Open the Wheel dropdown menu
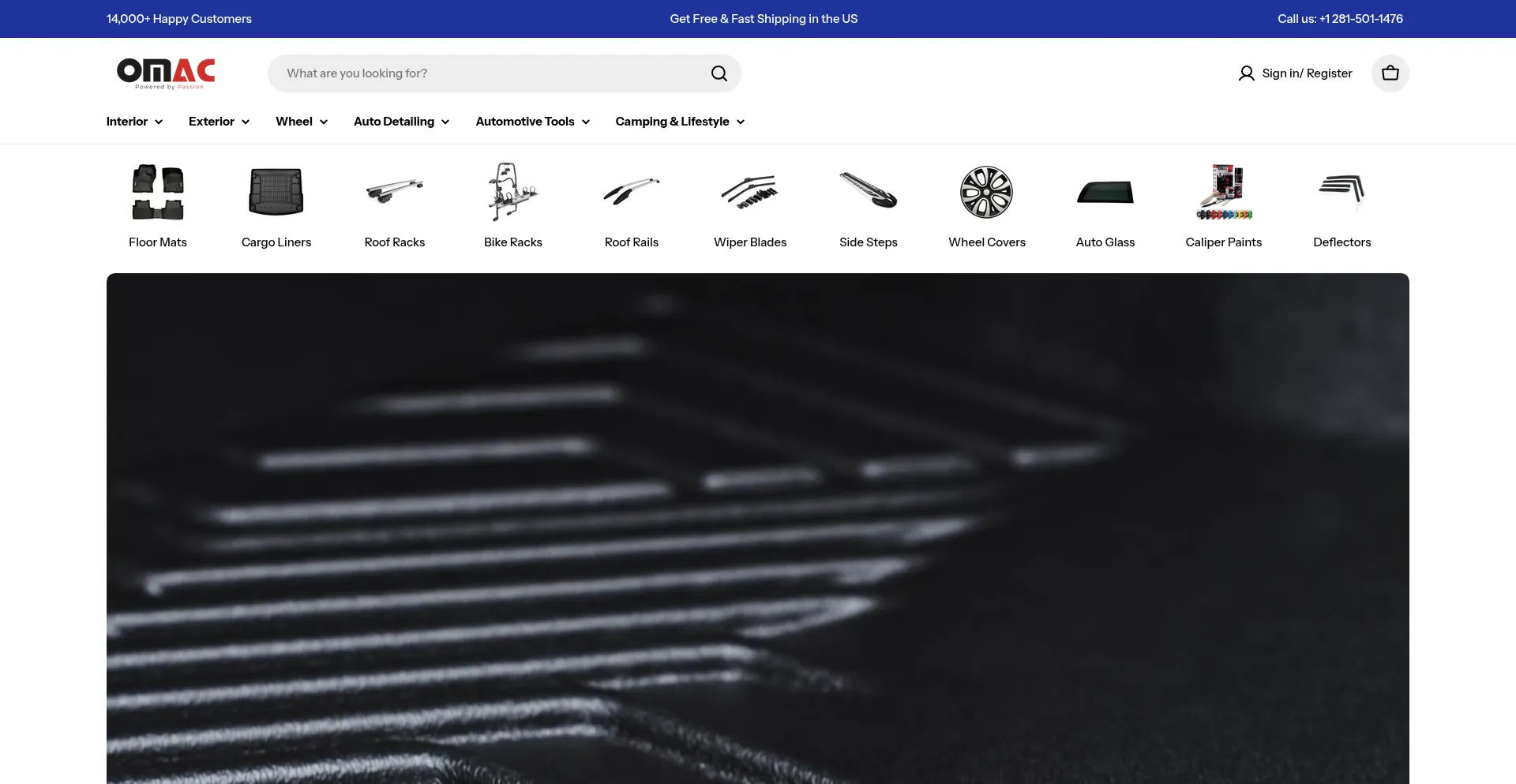The image size is (1516, 784). tap(302, 122)
